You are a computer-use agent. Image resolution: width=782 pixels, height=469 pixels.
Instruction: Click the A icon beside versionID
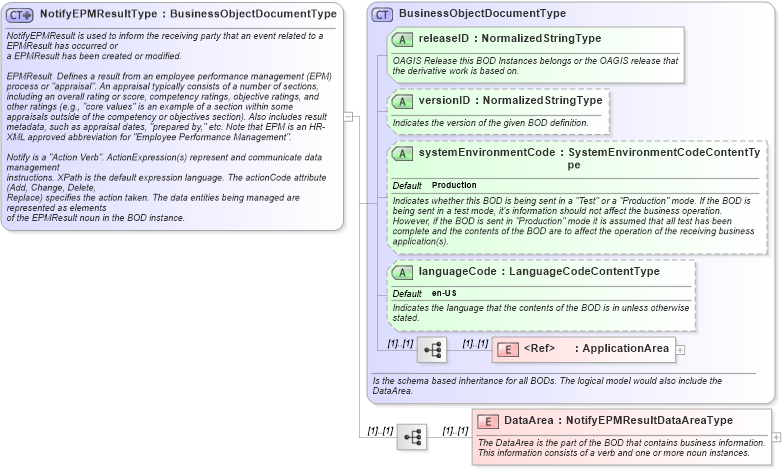pyautogui.click(x=402, y=102)
